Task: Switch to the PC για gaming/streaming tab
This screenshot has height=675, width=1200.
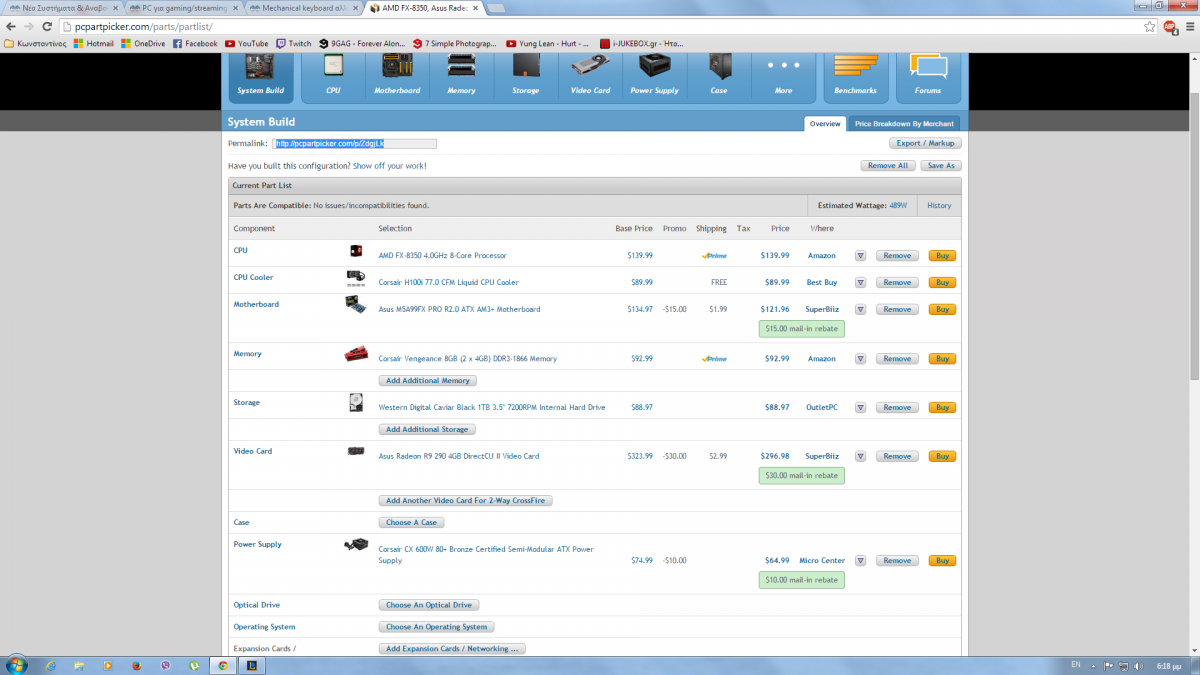Action: coord(184,7)
